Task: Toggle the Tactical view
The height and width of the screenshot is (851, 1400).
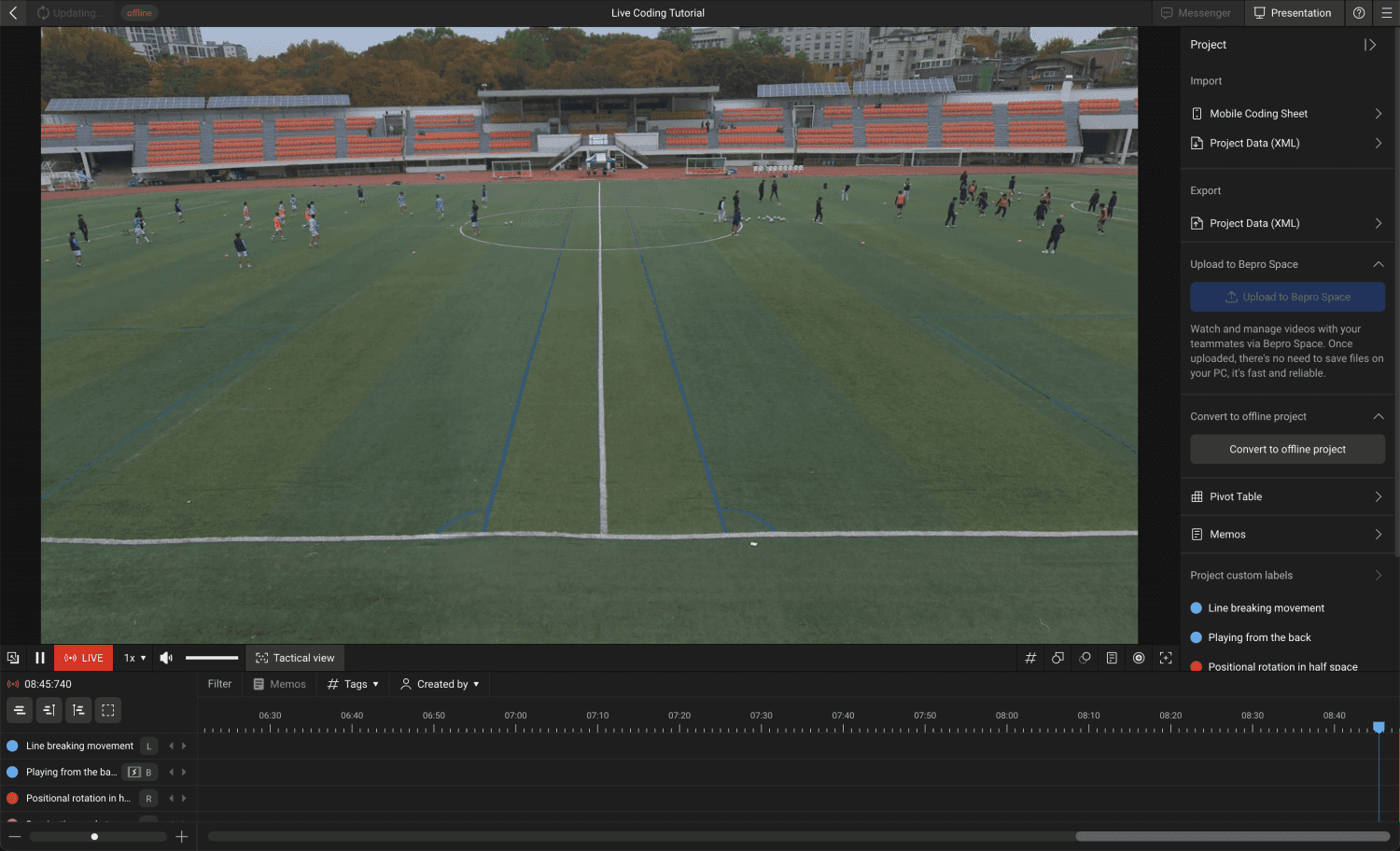Action: point(295,658)
